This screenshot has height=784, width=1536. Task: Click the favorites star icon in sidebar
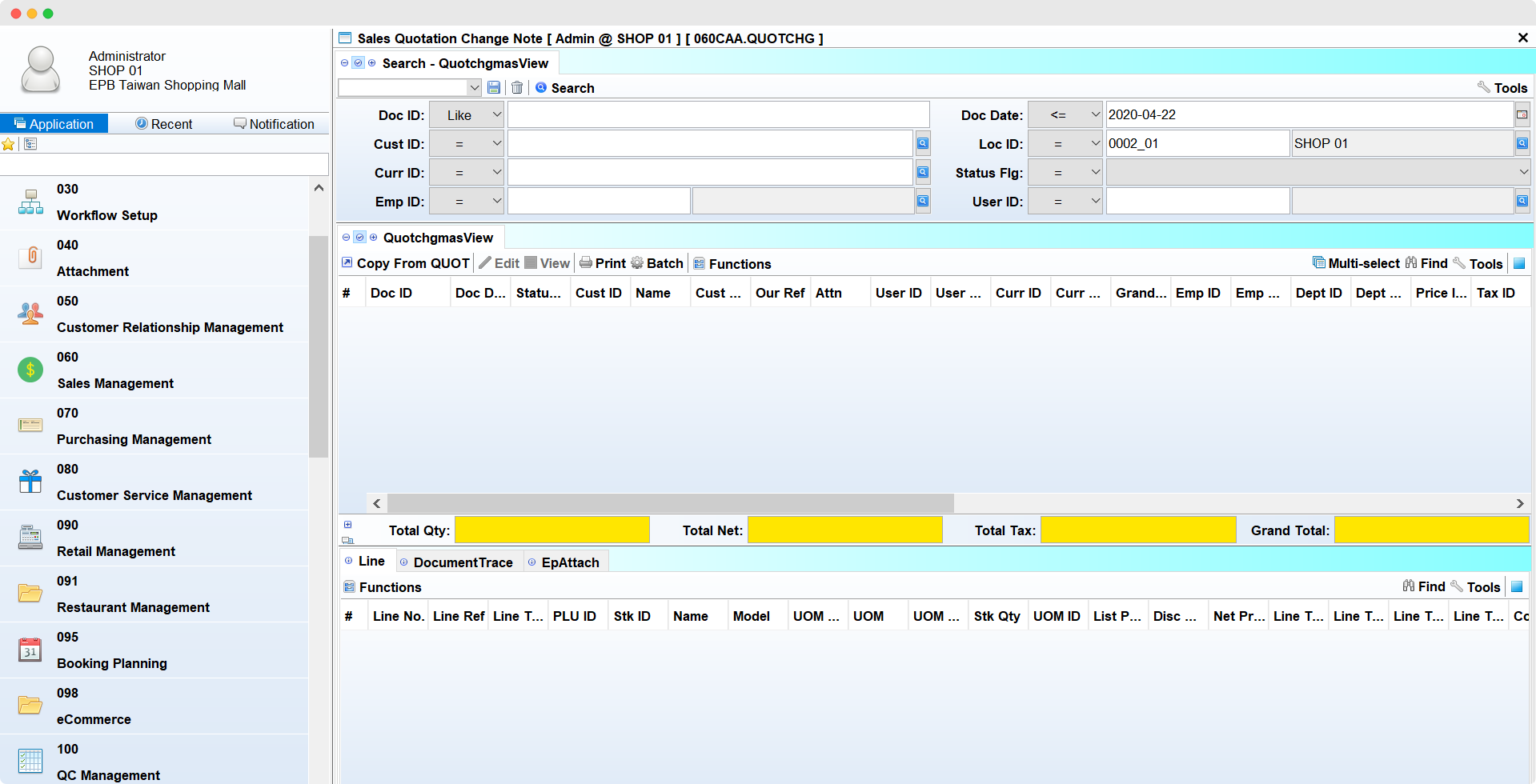pyautogui.click(x=9, y=145)
